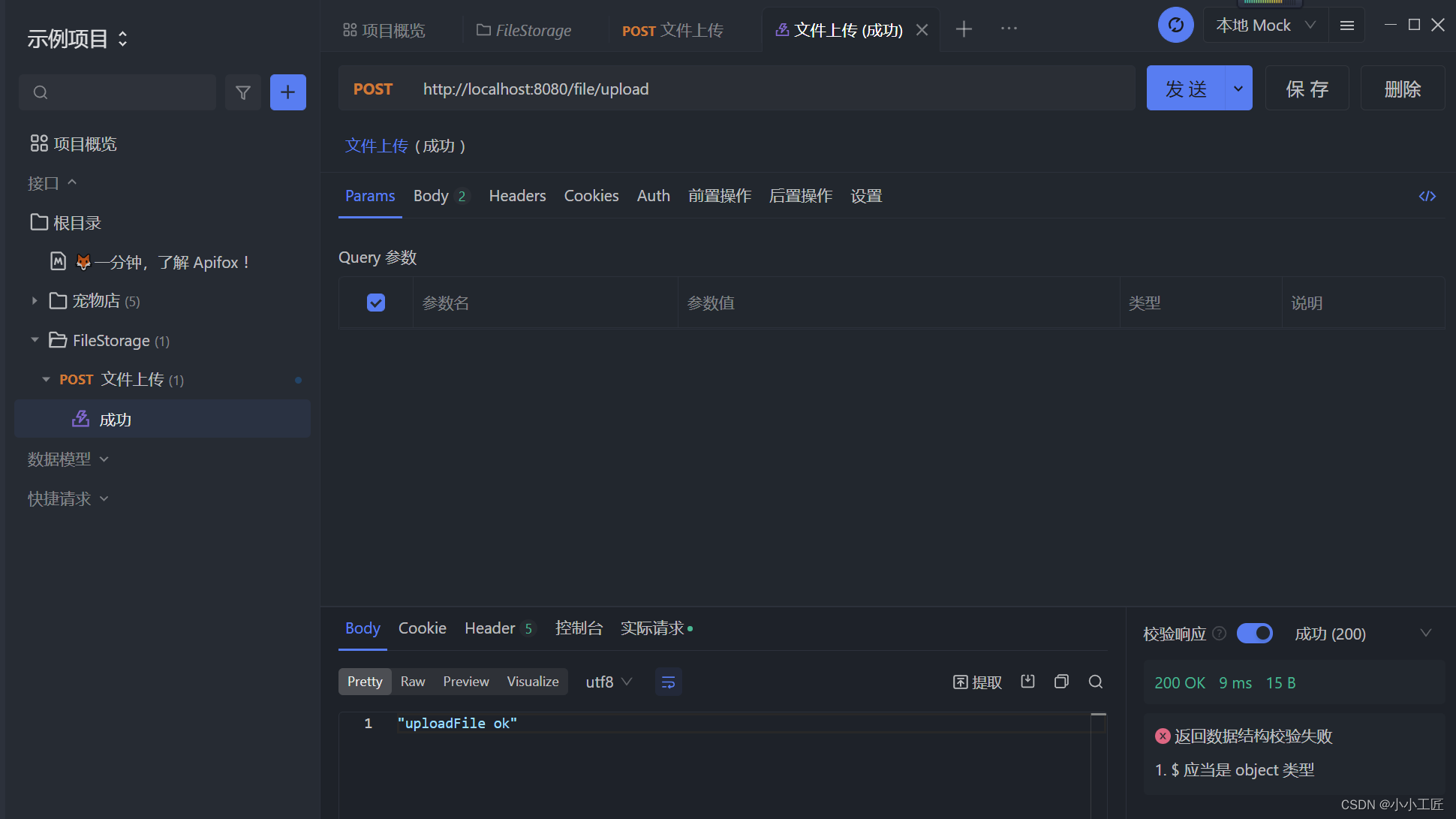Open the hamburger menu icon at top right

click(x=1346, y=26)
